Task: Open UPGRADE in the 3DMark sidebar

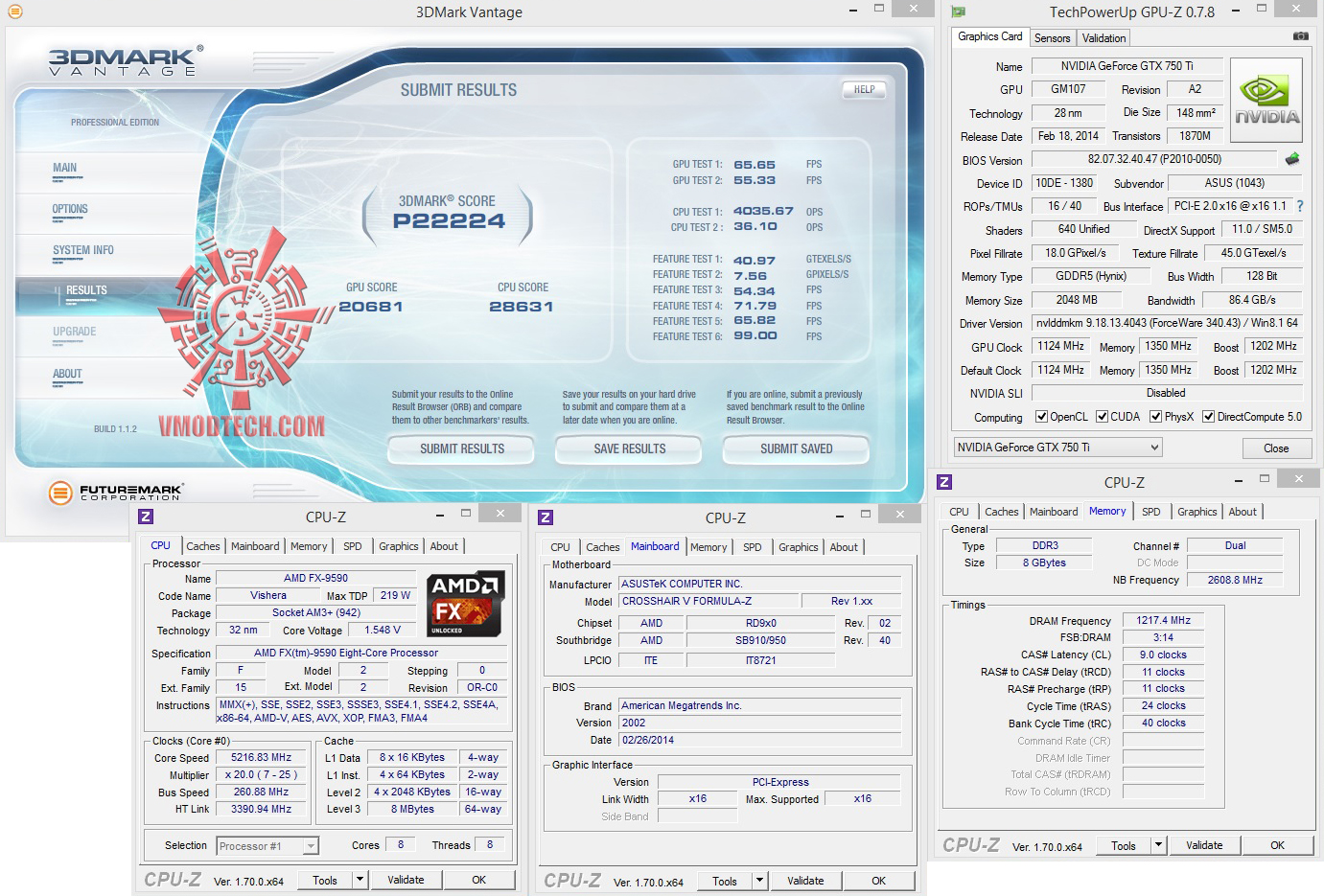Action: [75, 332]
